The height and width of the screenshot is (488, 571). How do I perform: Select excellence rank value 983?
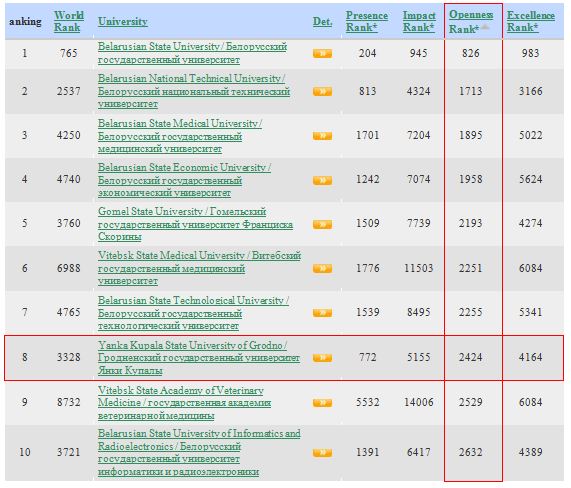[x=531, y=53]
